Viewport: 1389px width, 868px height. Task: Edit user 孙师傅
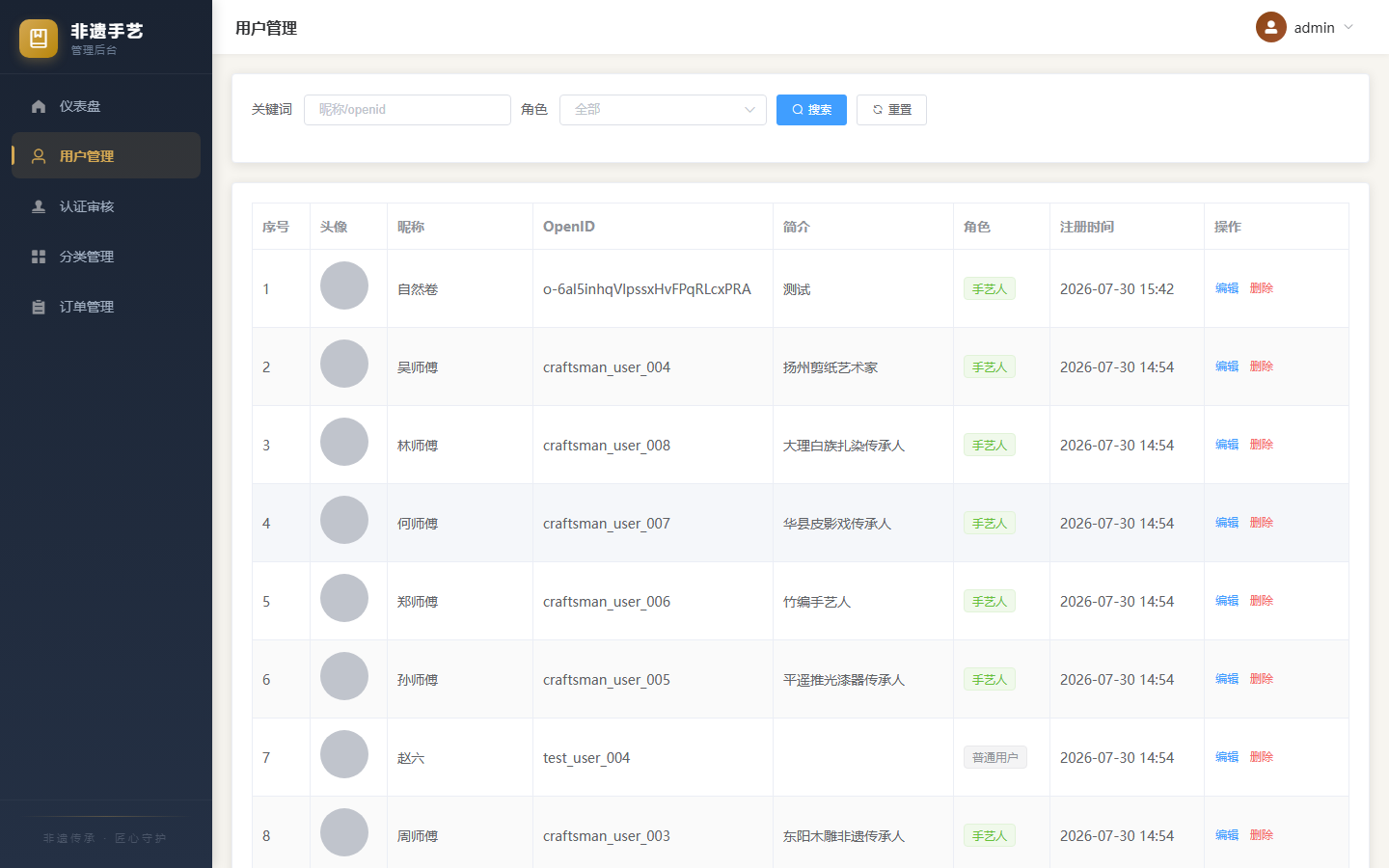click(1227, 679)
